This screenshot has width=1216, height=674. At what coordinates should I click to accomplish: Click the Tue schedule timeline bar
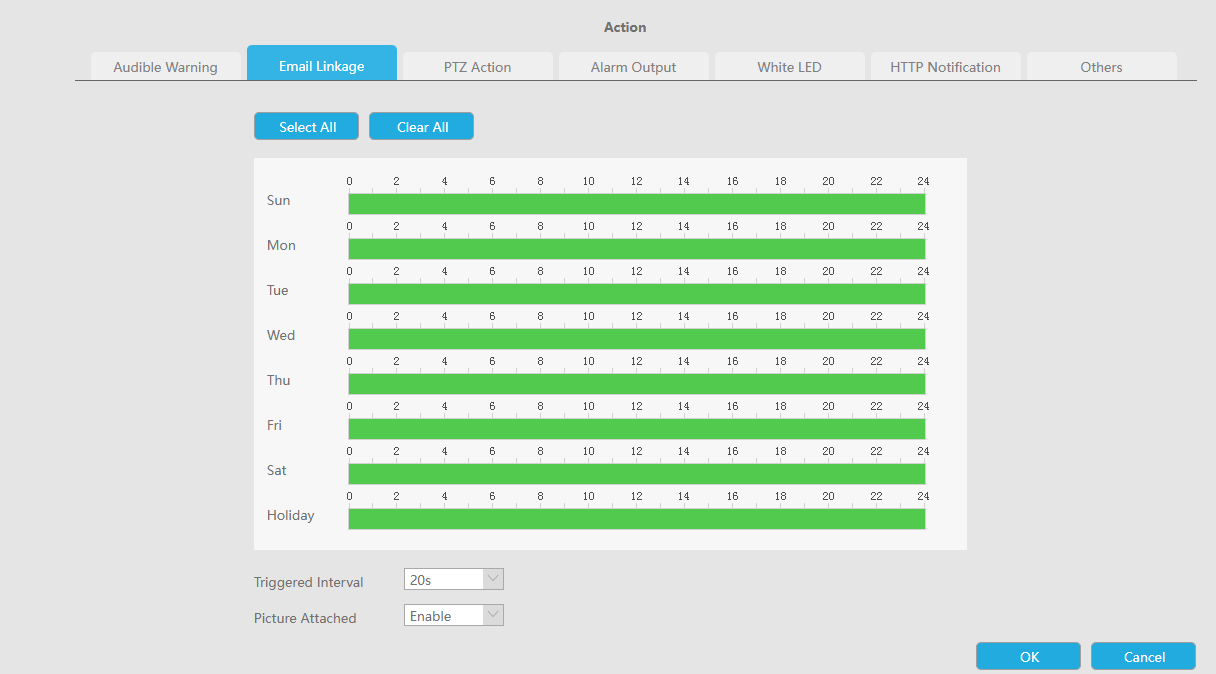pyautogui.click(x=637, y=294)
